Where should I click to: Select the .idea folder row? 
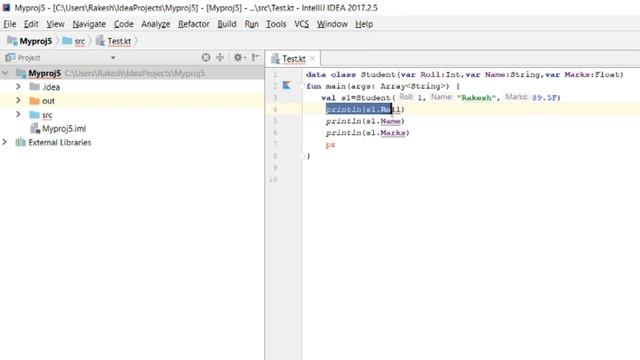point(132,87)
